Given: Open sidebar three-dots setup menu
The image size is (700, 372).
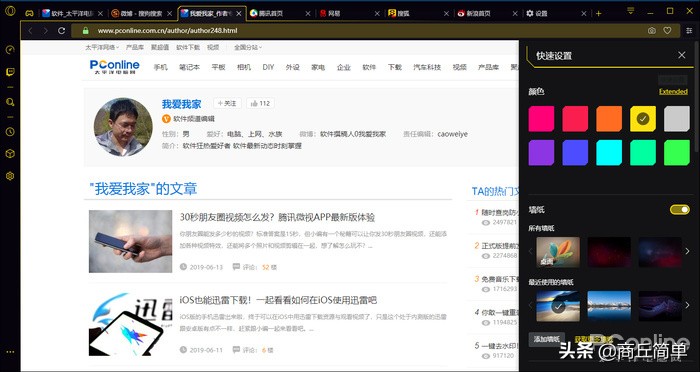Looking at the screenshot, I should (10, 352).
